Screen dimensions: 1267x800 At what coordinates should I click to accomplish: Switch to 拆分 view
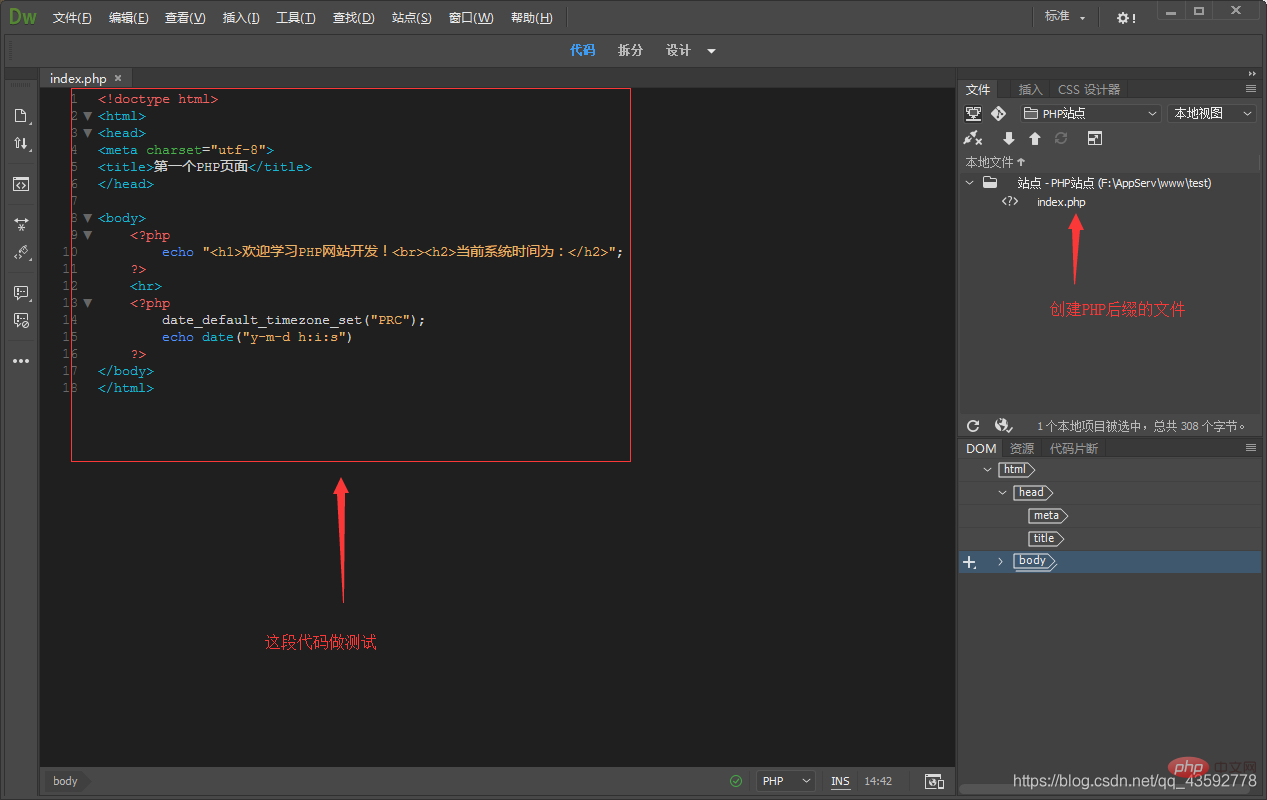point(630,50)
